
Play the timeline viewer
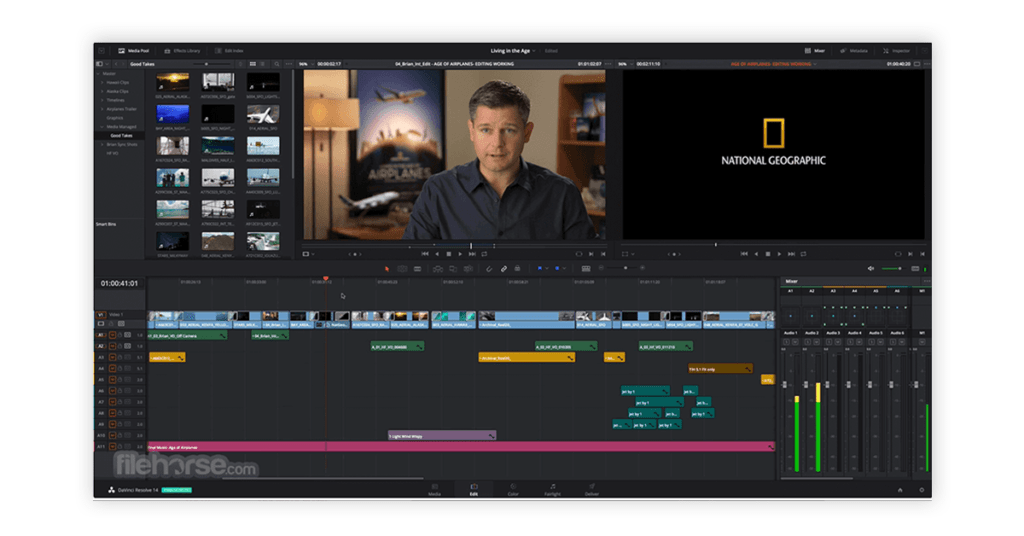pyautogui.click(x=779, y=254)
